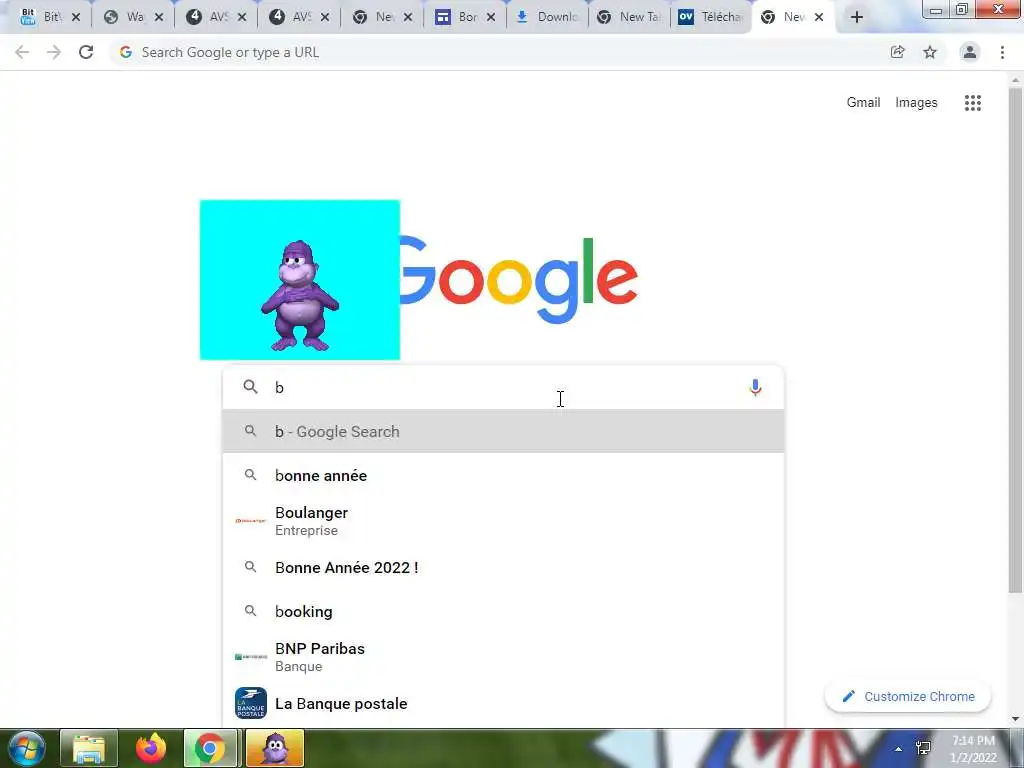
Task: Show hidden system tray icons
Action: coord(899,749)
